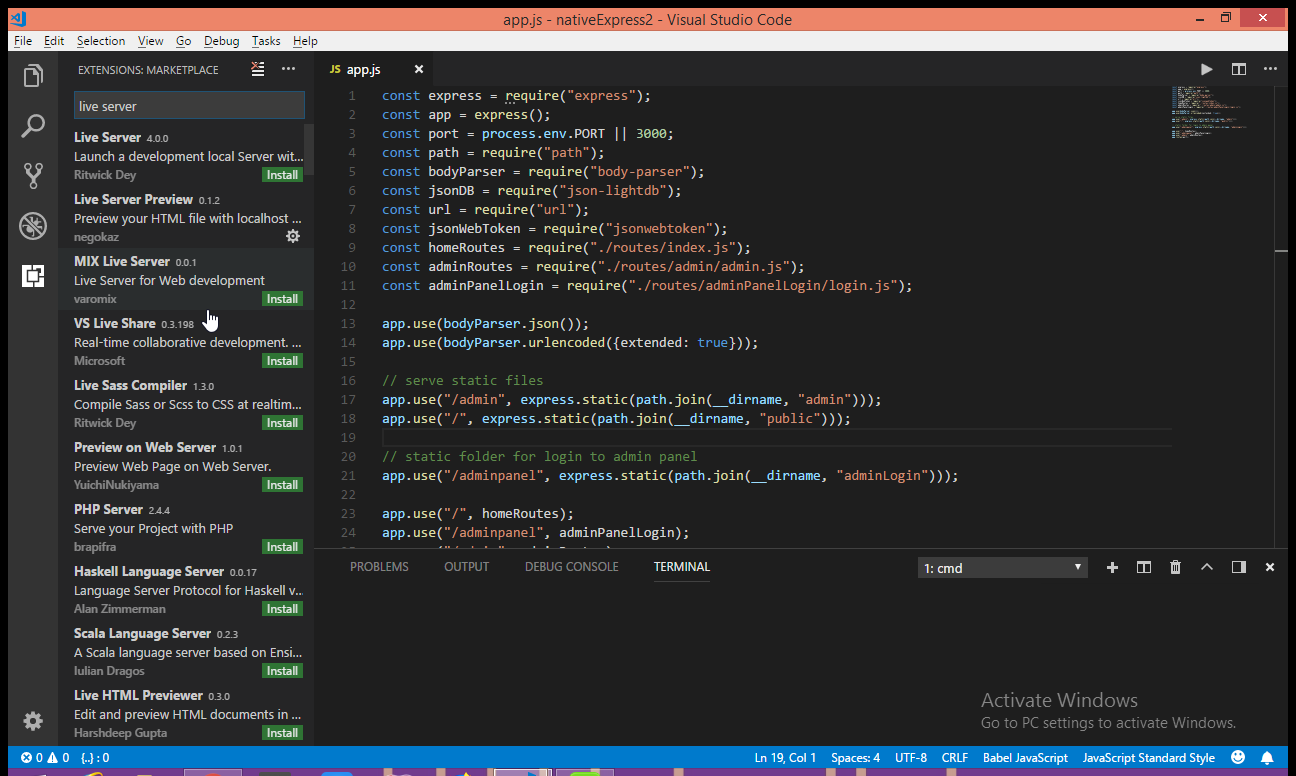Install the Live Sass Compiler extension
1296x776 pixels.
(x=283, y=423)
